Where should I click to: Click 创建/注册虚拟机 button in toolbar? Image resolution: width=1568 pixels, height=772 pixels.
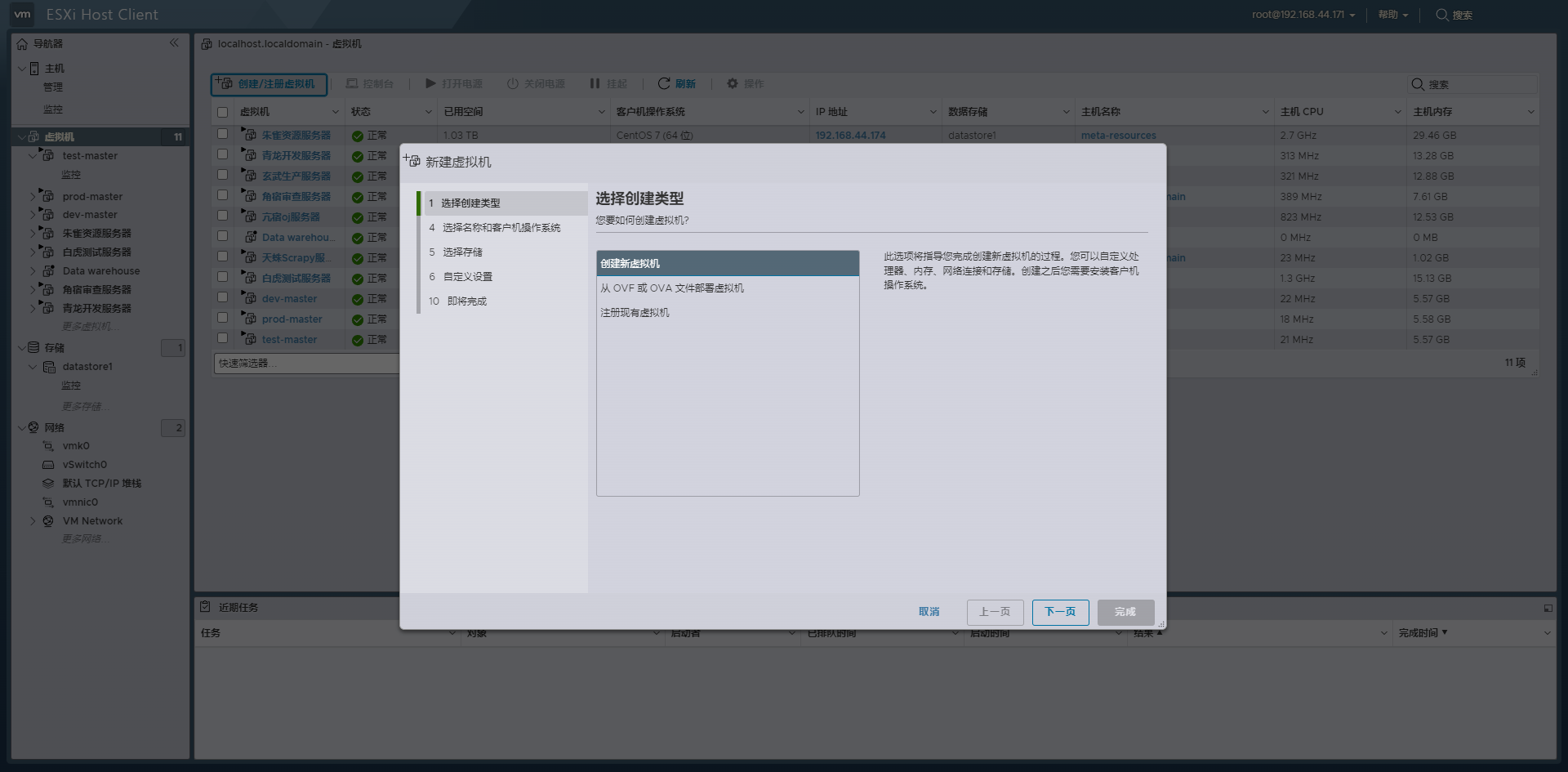[269, 84]
